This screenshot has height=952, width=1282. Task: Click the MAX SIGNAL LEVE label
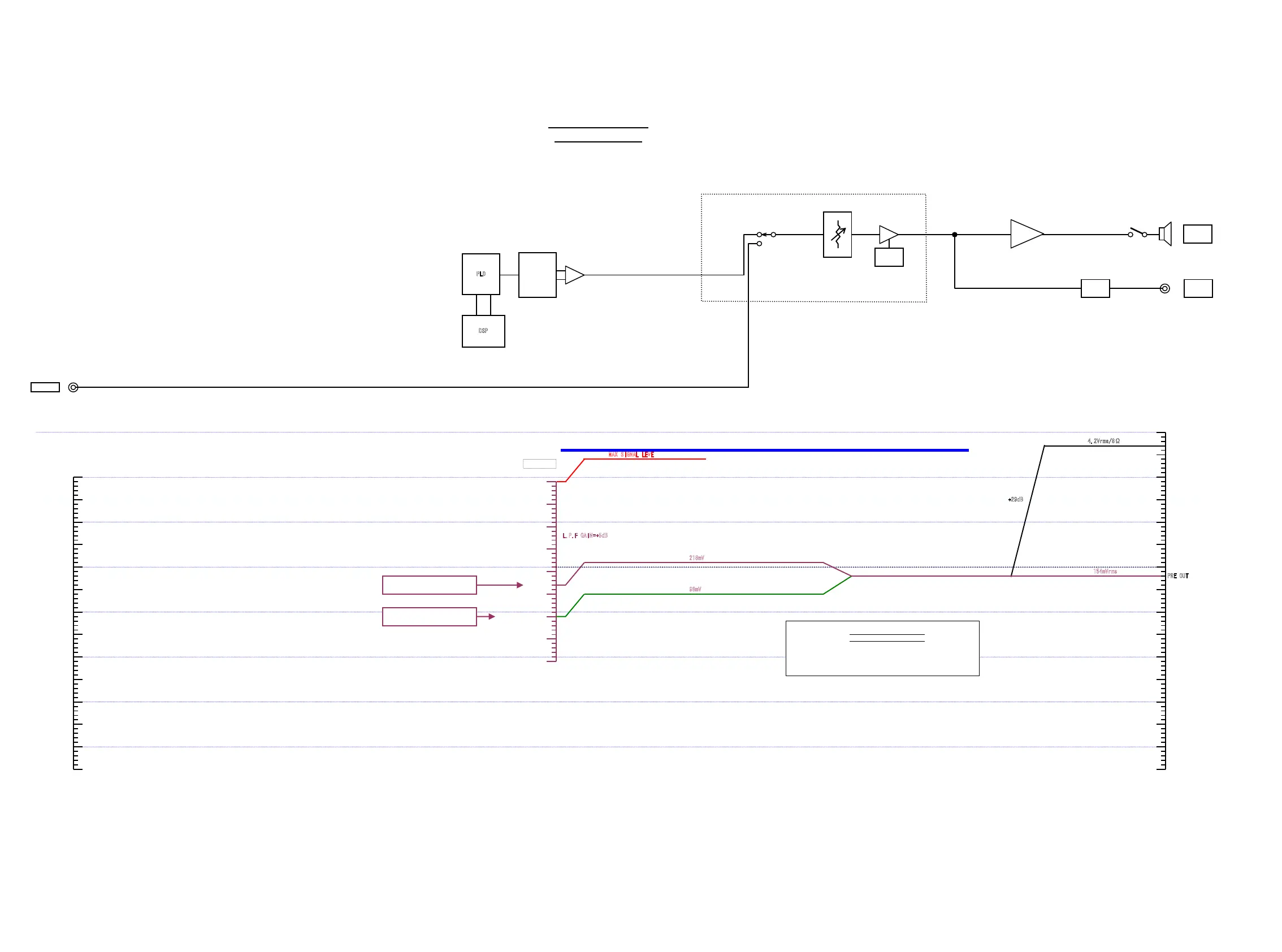tap(631, 455)
